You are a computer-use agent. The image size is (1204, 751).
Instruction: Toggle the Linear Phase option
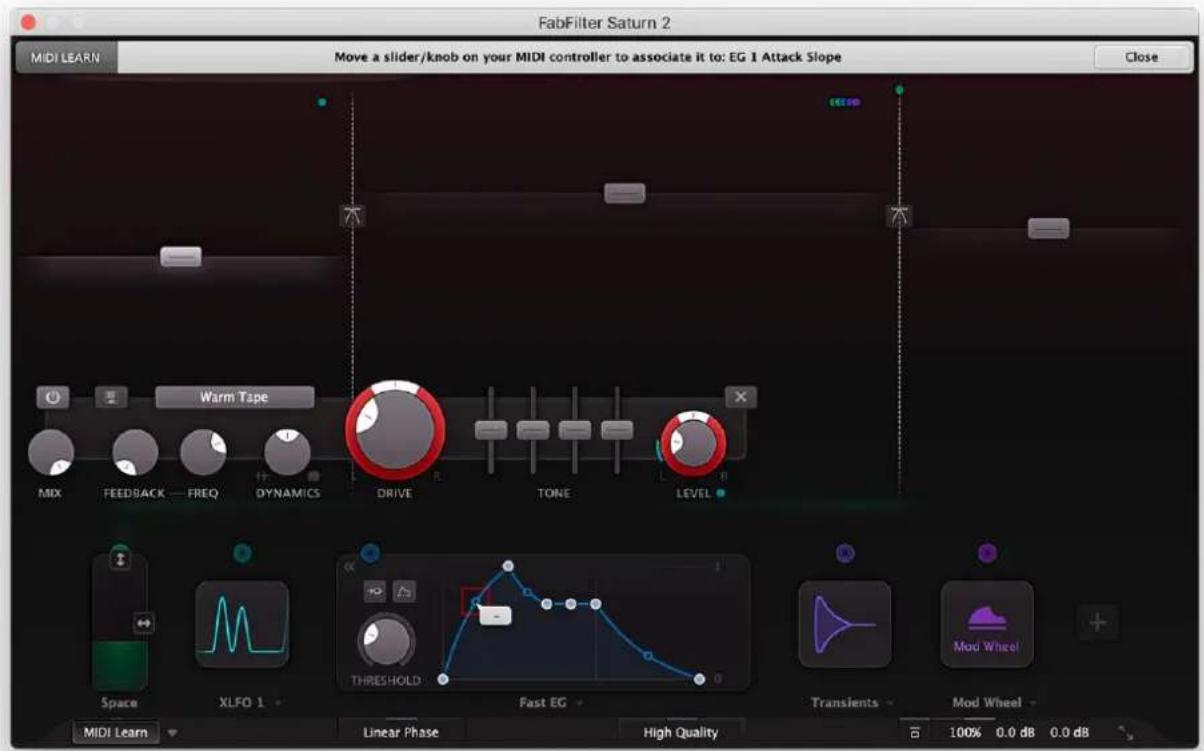click(400, 733)
